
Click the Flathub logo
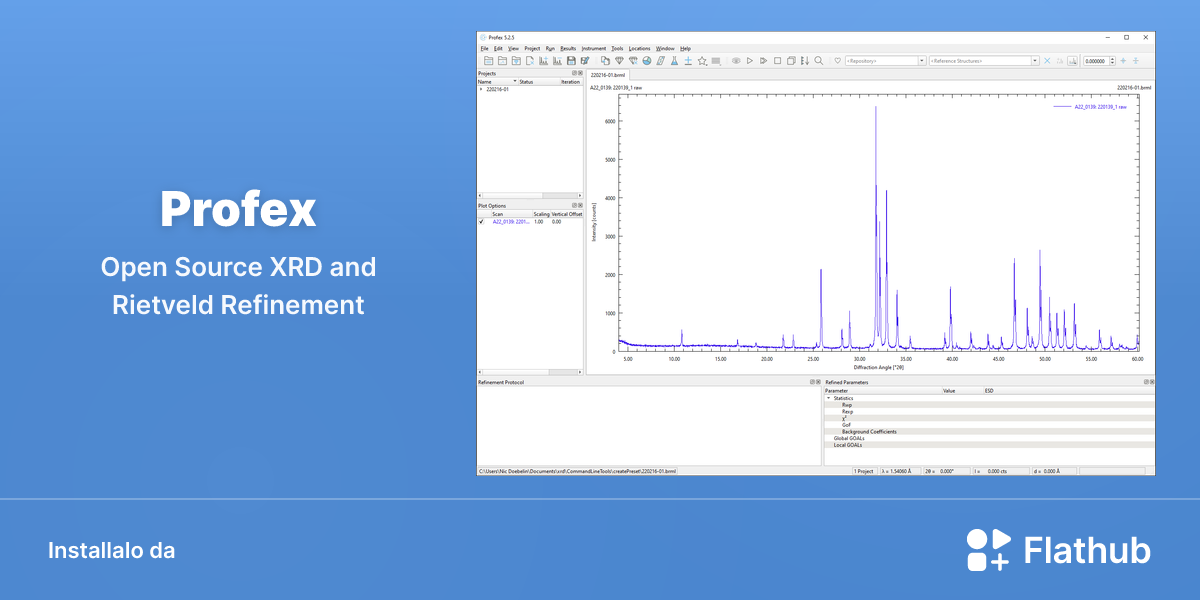1058,550
